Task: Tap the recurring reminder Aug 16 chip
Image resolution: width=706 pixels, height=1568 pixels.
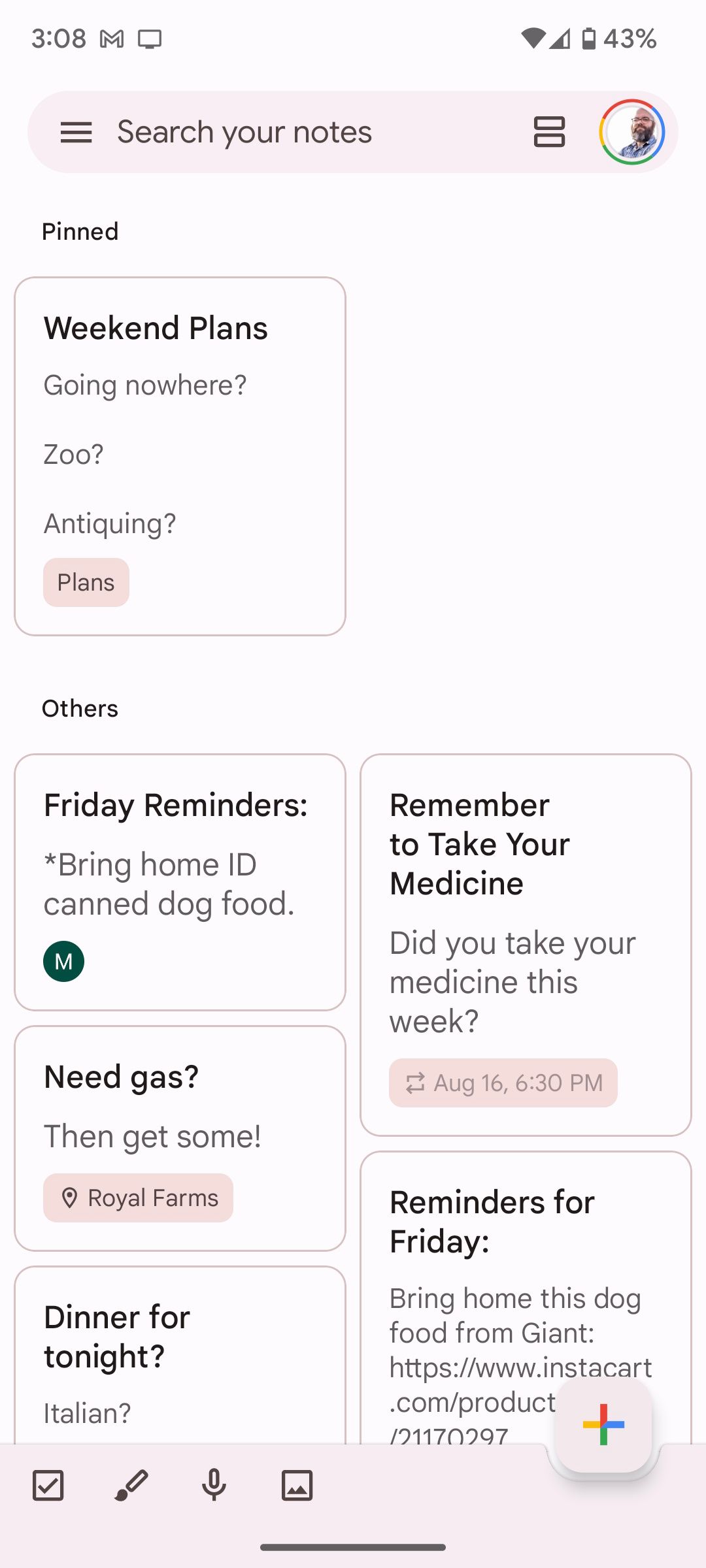Action: click(x=503, y=1083)
